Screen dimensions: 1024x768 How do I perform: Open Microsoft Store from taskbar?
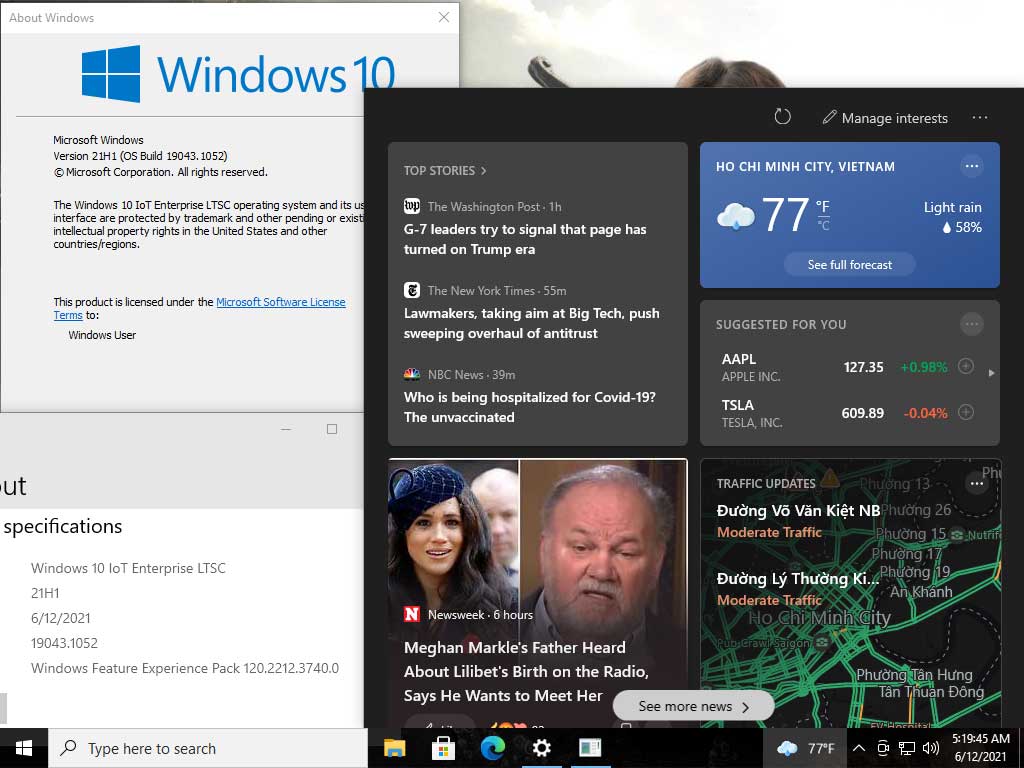[443, 748]
